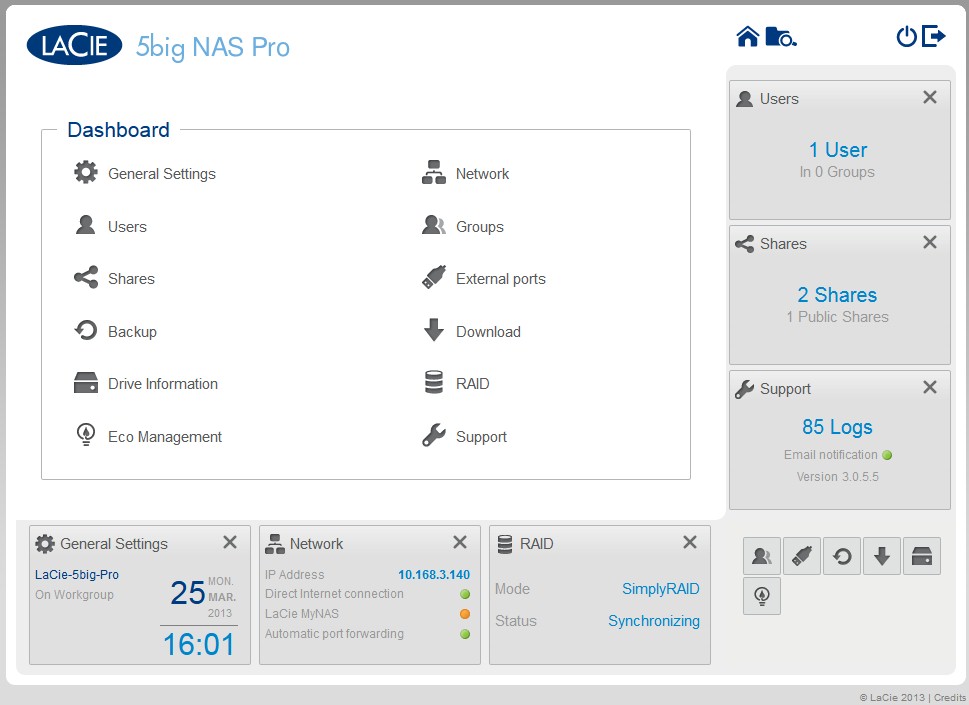Open Eco Management via the lightbulb shortcut icon

point(761,596)
